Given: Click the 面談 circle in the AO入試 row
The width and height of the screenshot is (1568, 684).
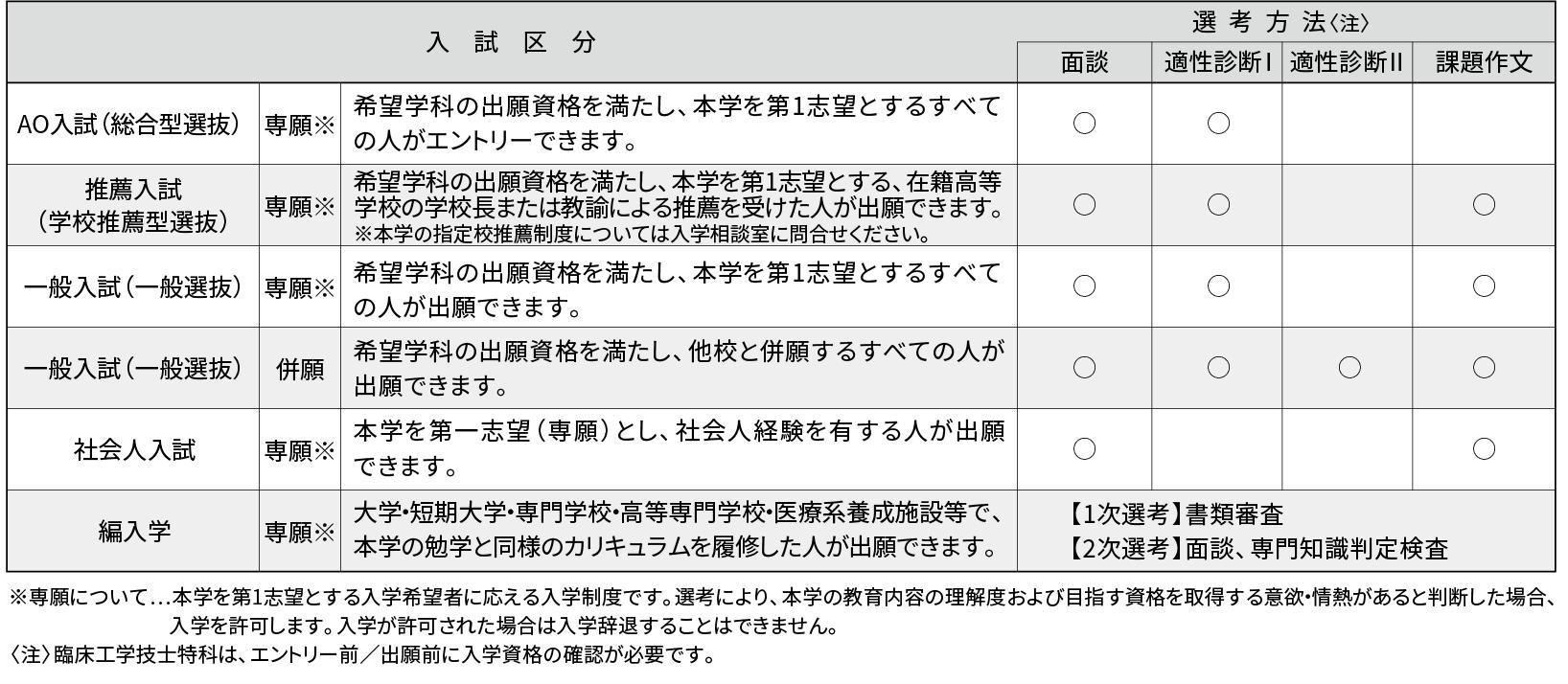Looking at the screenshot, I should [x=1084, y=124].
